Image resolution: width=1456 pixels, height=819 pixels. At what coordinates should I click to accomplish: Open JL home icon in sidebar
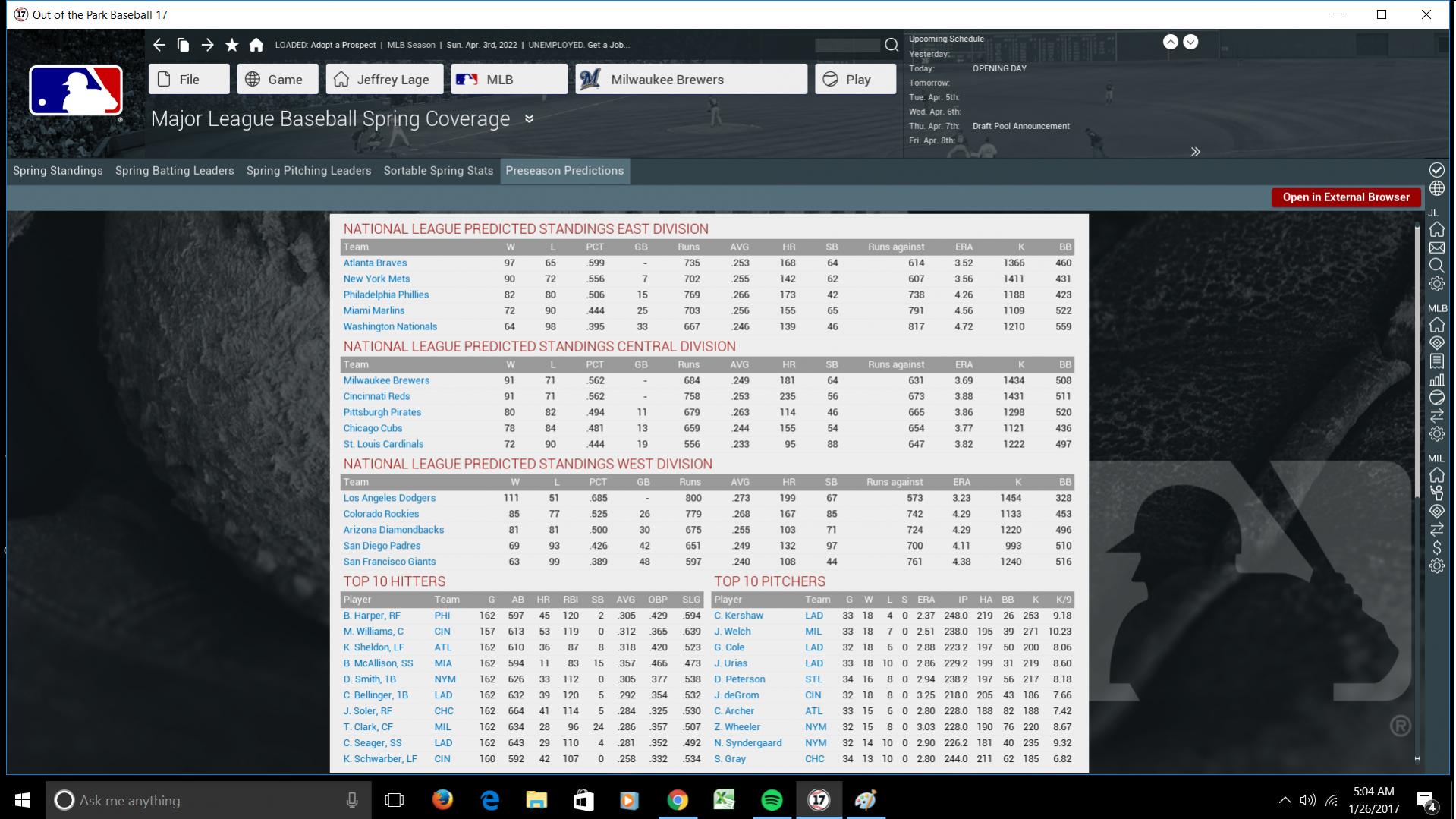(1436, 229)
